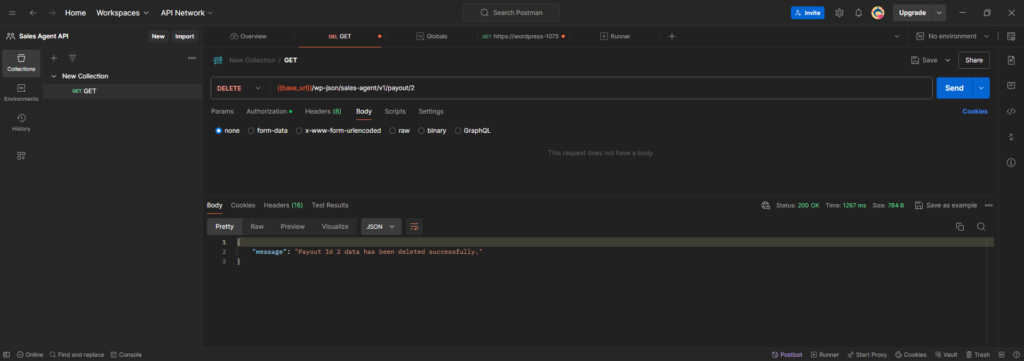The height and width of the screenshot is (361, 1024).
Task: Click the filter collections icon
Action: point(72,58)
